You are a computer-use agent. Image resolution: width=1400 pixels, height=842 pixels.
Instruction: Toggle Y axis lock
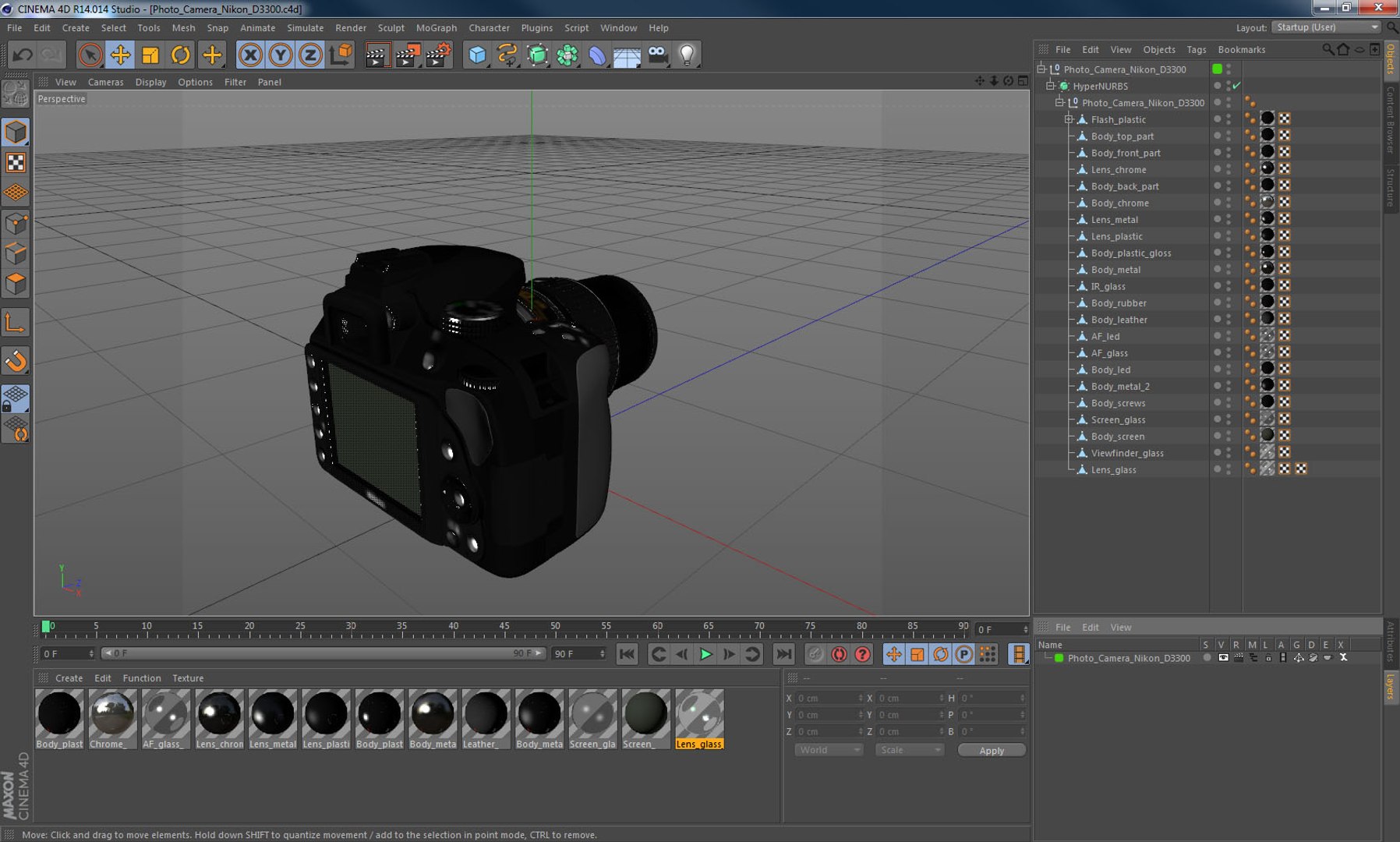coord(281,55)
